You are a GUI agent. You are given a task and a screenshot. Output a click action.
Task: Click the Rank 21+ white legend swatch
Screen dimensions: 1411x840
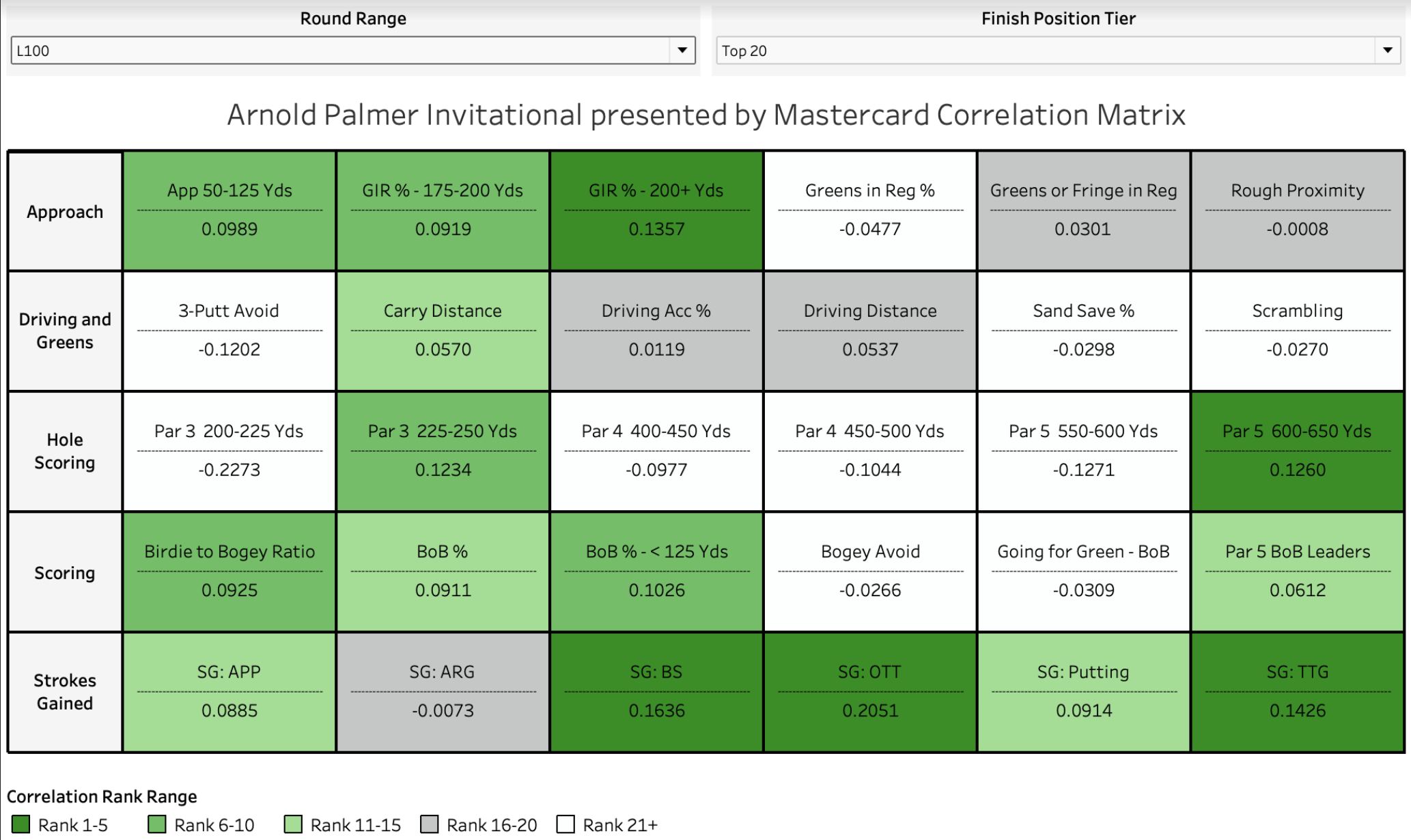click(x=565, y=824)
